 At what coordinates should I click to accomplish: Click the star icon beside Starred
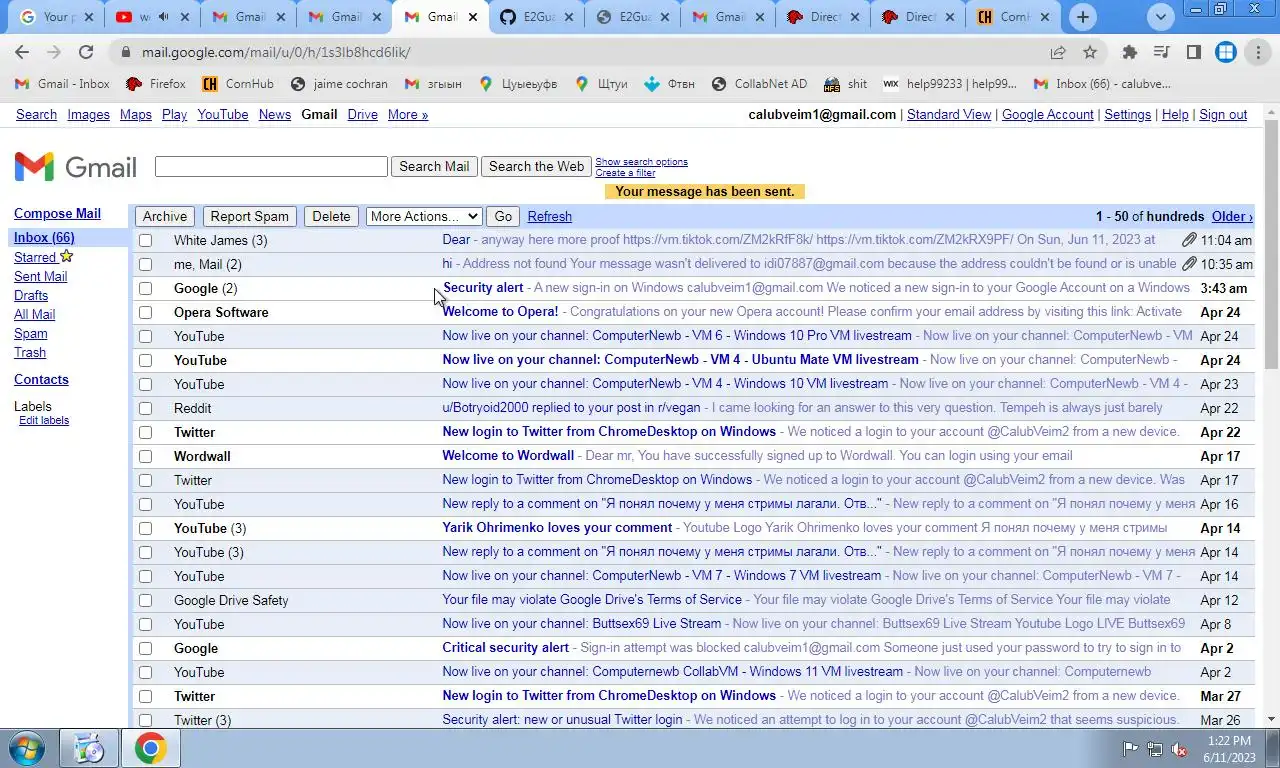point(67,257)
